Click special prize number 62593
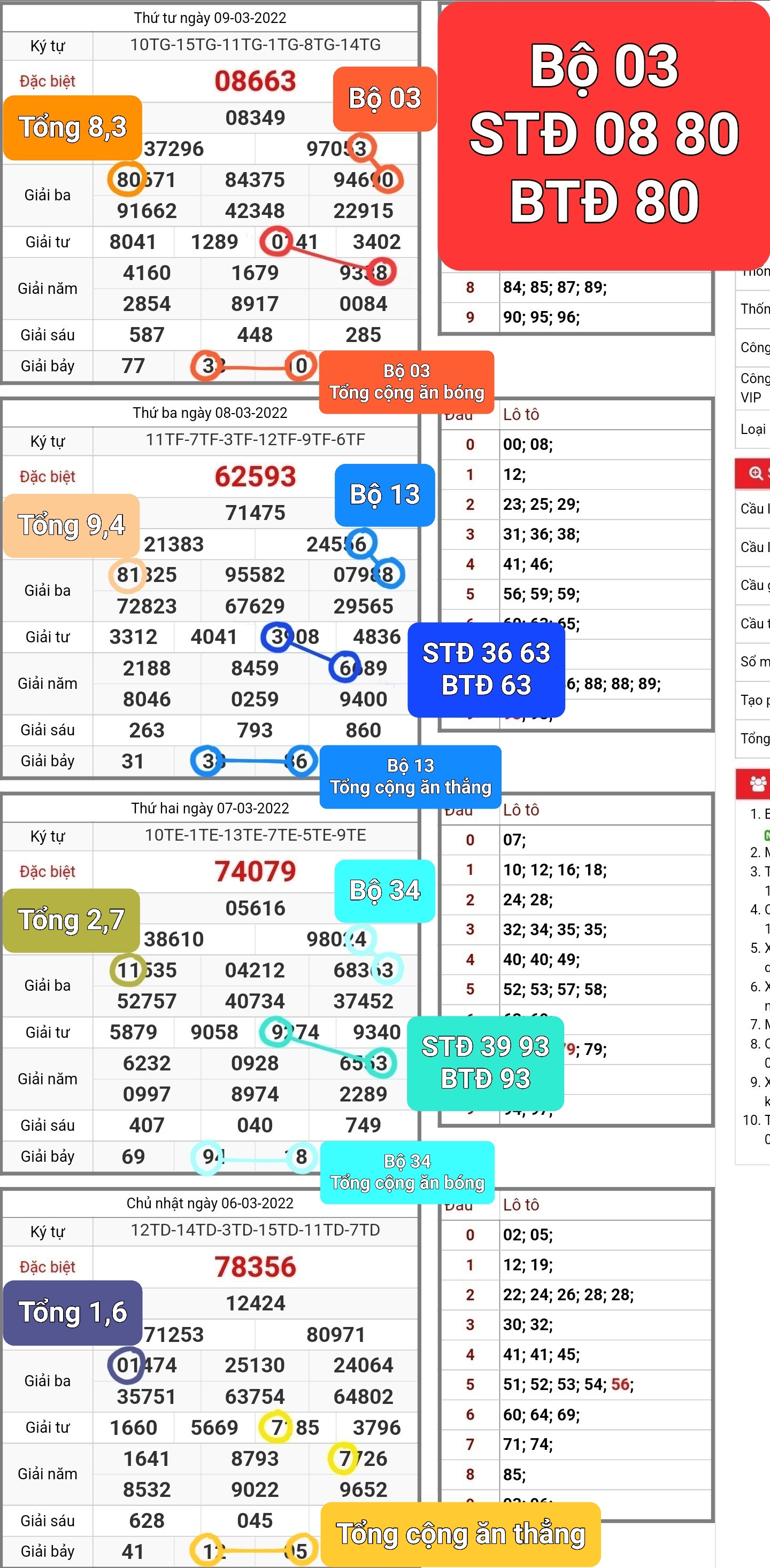Viewport: 770px width, 1568px height. (255, 476)
